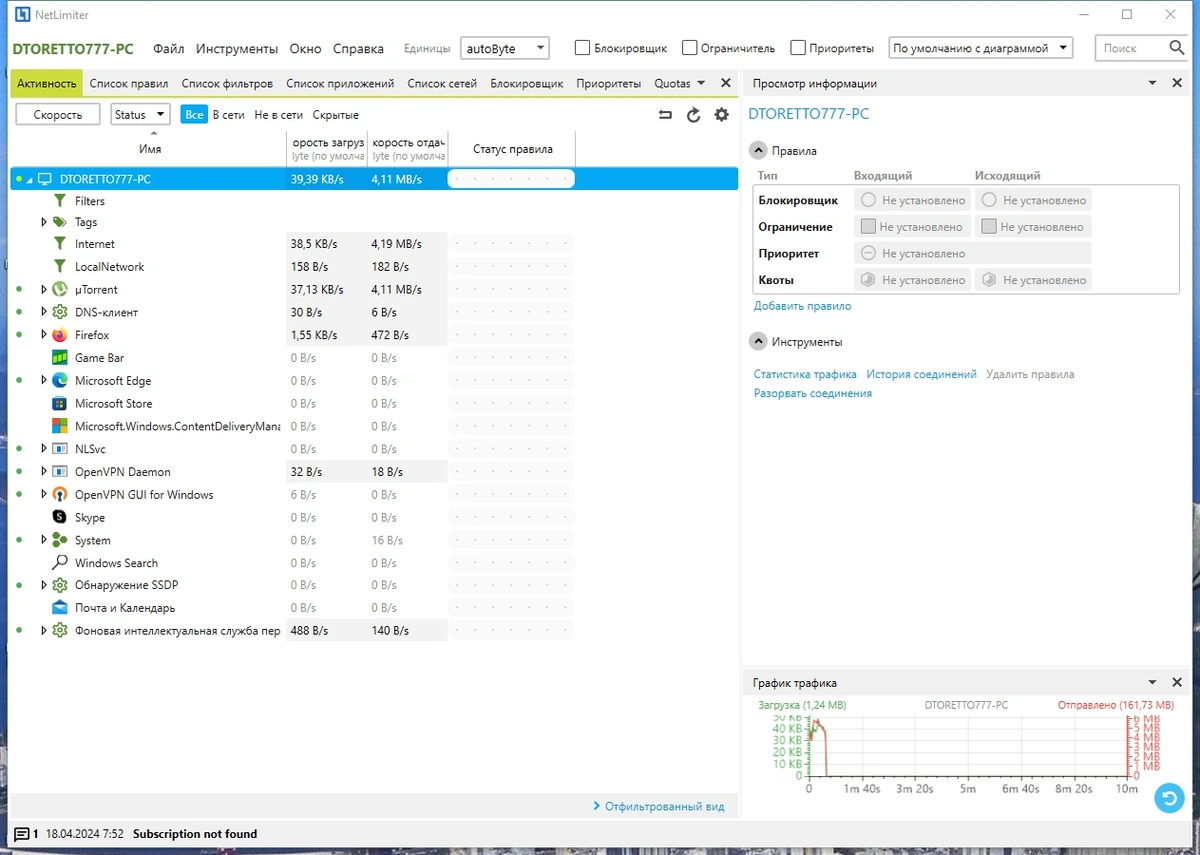Collapse the Инструменты section
The width and height of the screenshot is (1200, 855).
pyautogui.click(x=758, y=342)
